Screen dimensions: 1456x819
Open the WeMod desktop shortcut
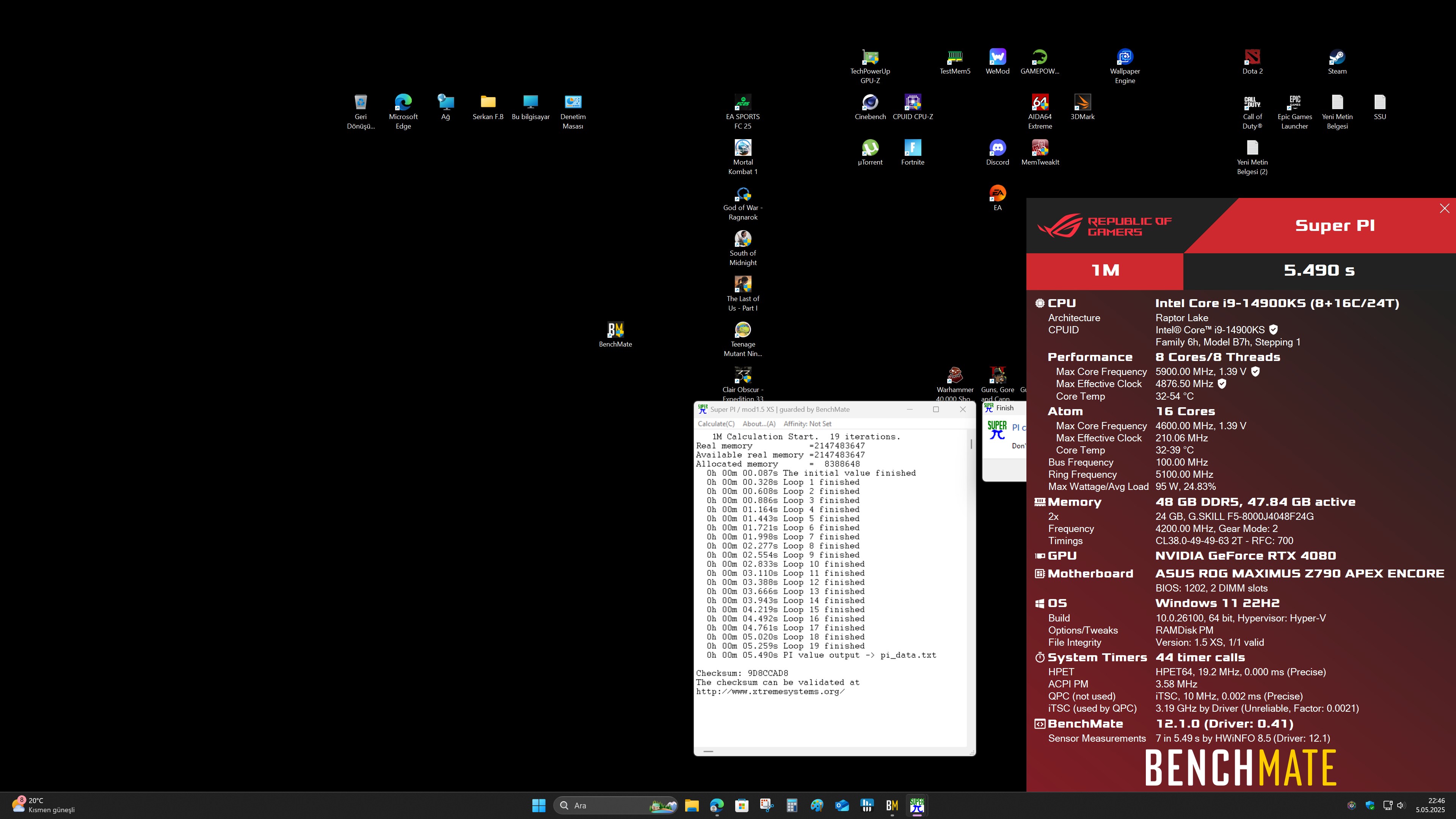(x=997, y=61)
